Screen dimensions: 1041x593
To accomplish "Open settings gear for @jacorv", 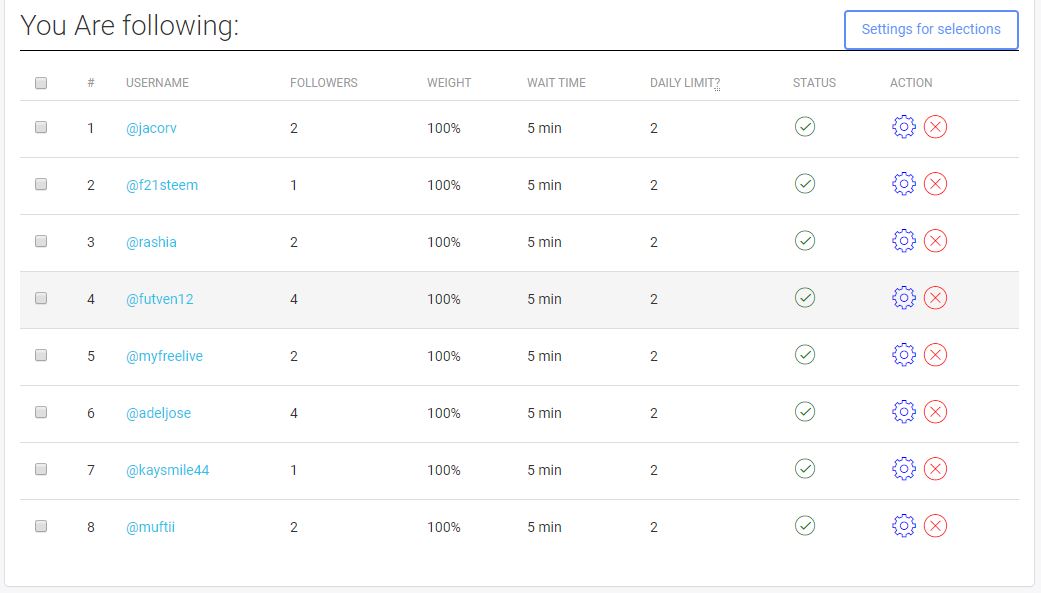I will coord(903,127).
